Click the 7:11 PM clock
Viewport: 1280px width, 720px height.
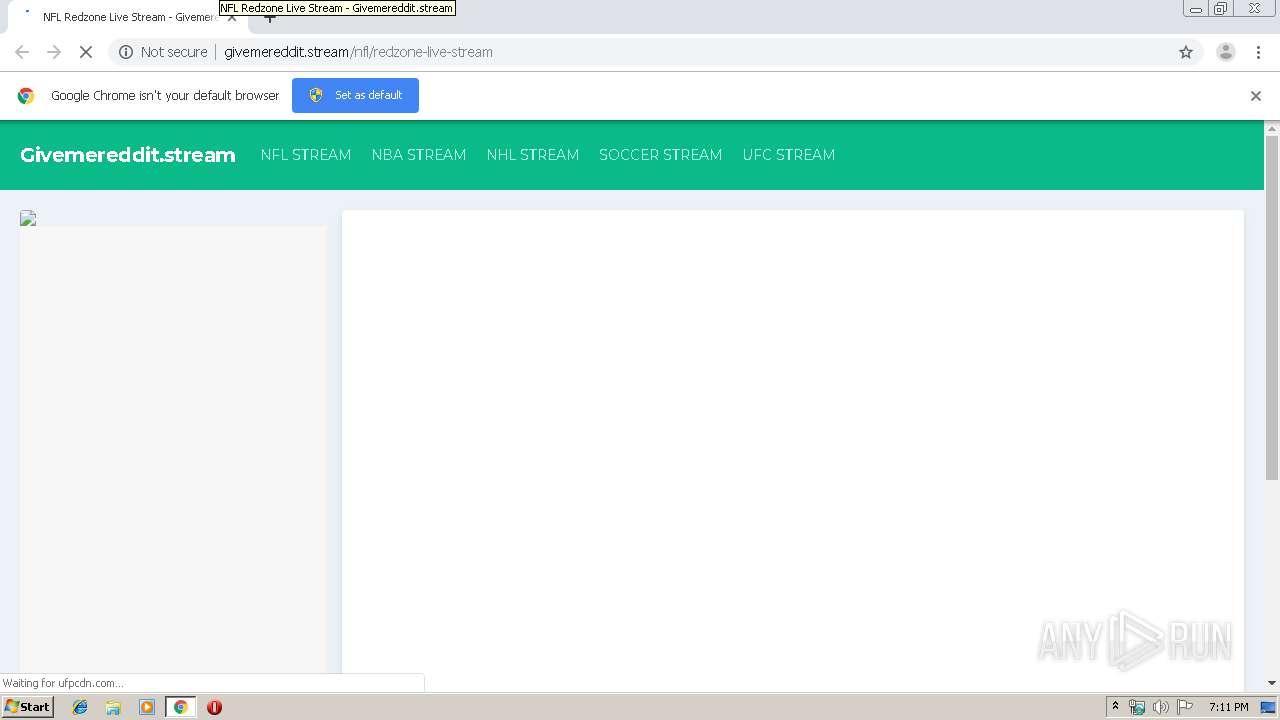pos(1229,707)
